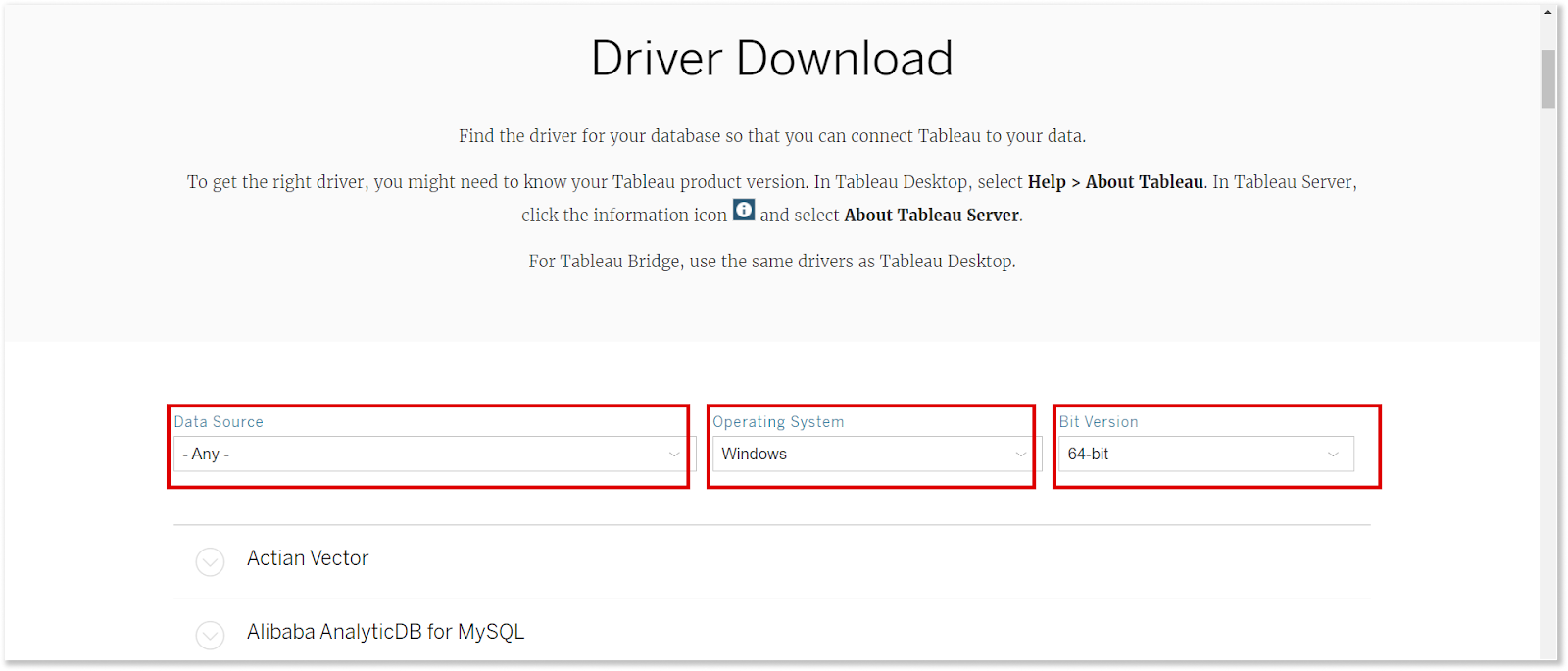
Task: Click the 'For Tableau Bridge' sentence
Action: pos(772,262)
